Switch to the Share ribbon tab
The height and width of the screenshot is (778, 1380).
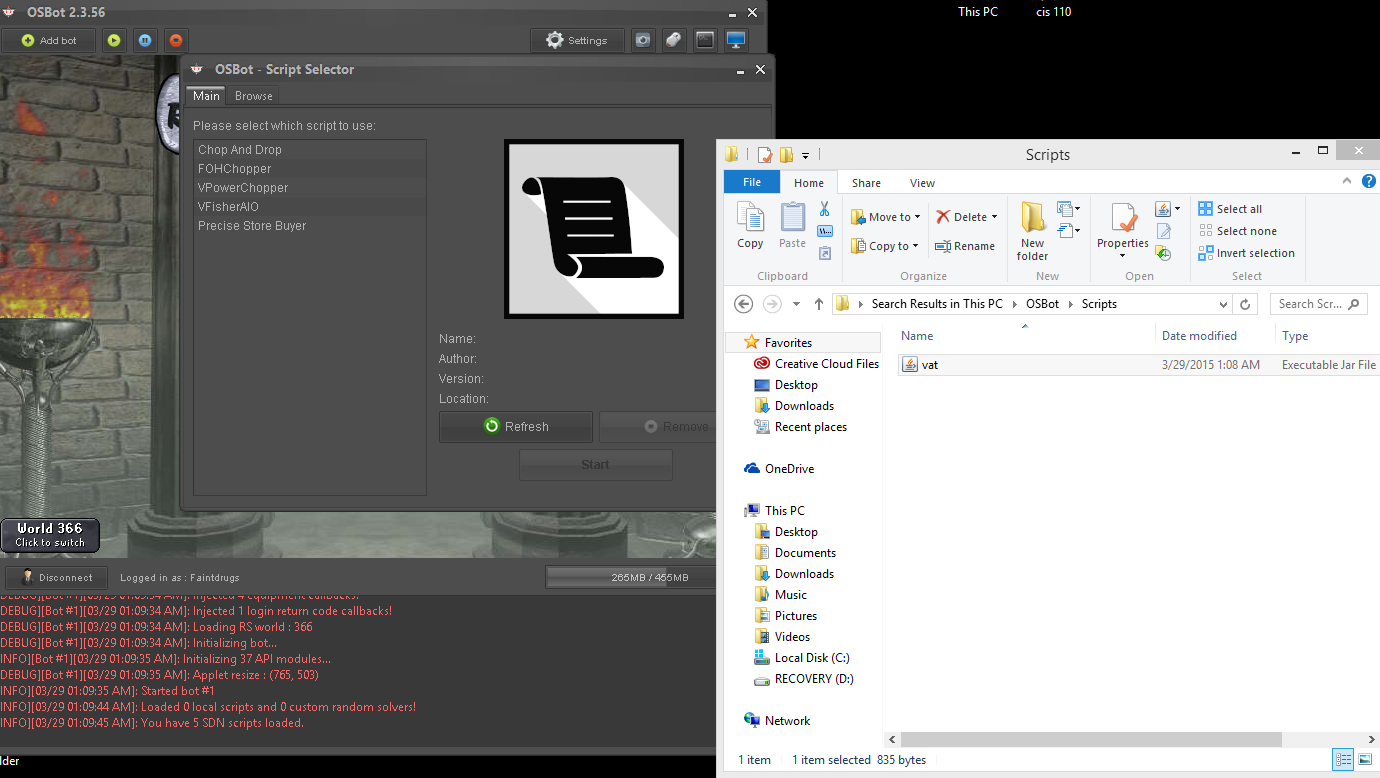pyautogui.click(x=866, y=183)
